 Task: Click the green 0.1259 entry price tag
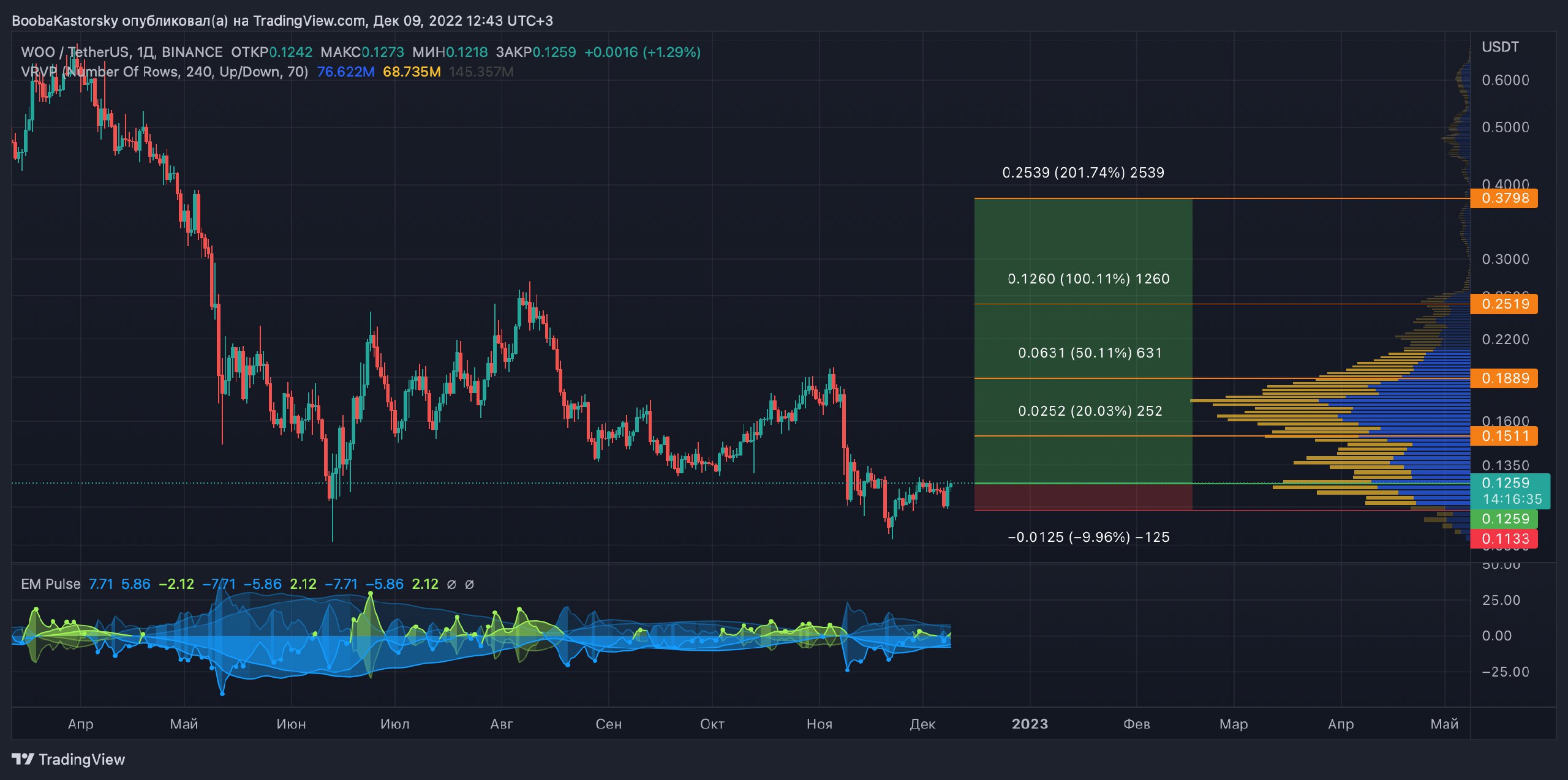1504,519
